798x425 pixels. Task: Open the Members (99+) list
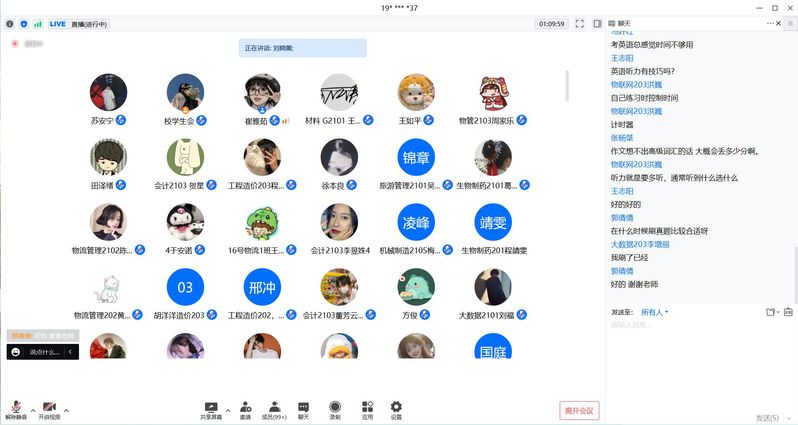273,409
